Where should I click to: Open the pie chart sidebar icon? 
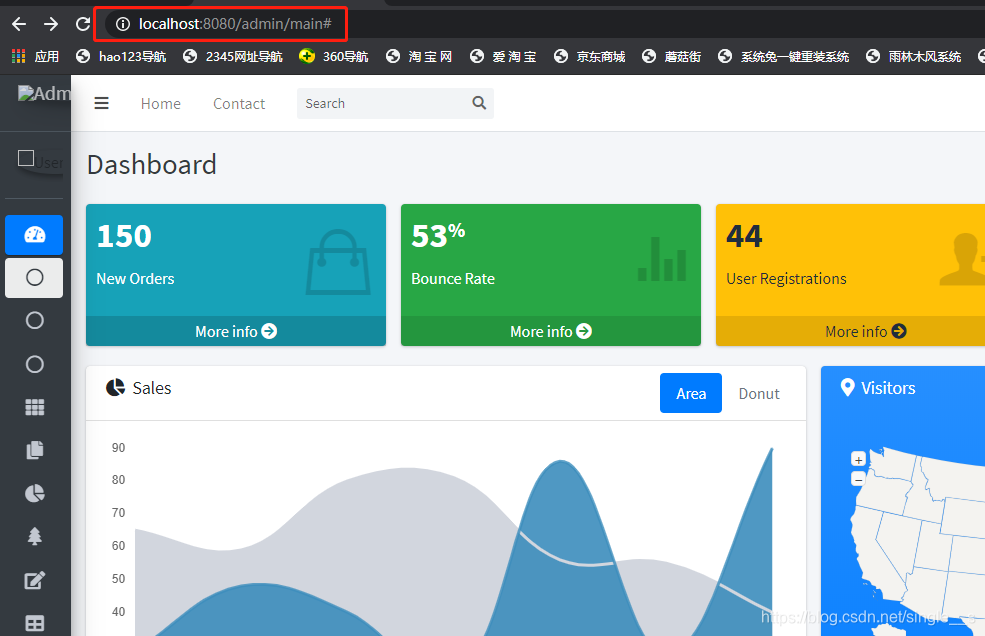pos(35,493)
